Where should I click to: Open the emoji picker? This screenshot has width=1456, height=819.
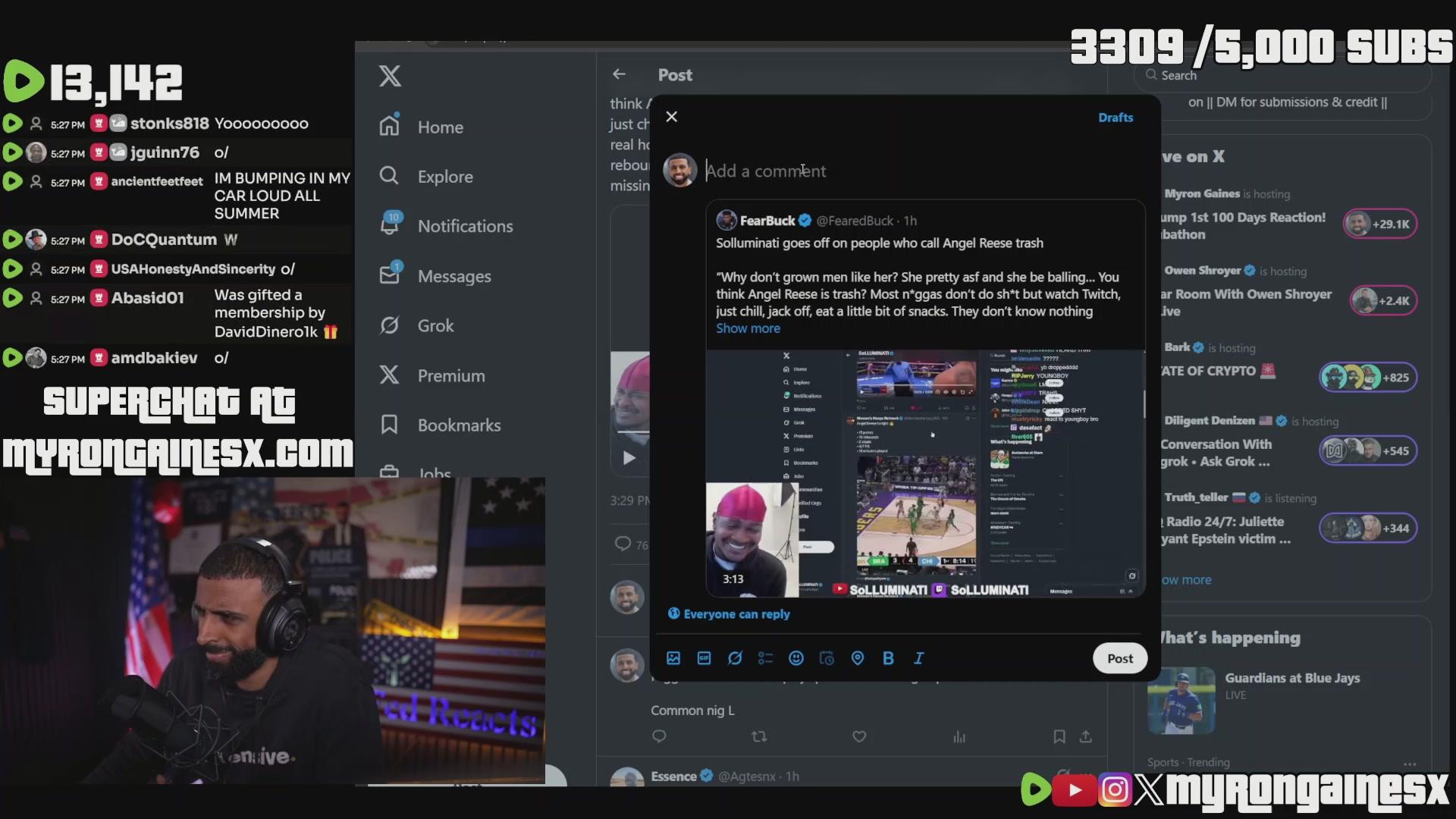point(796,658)
